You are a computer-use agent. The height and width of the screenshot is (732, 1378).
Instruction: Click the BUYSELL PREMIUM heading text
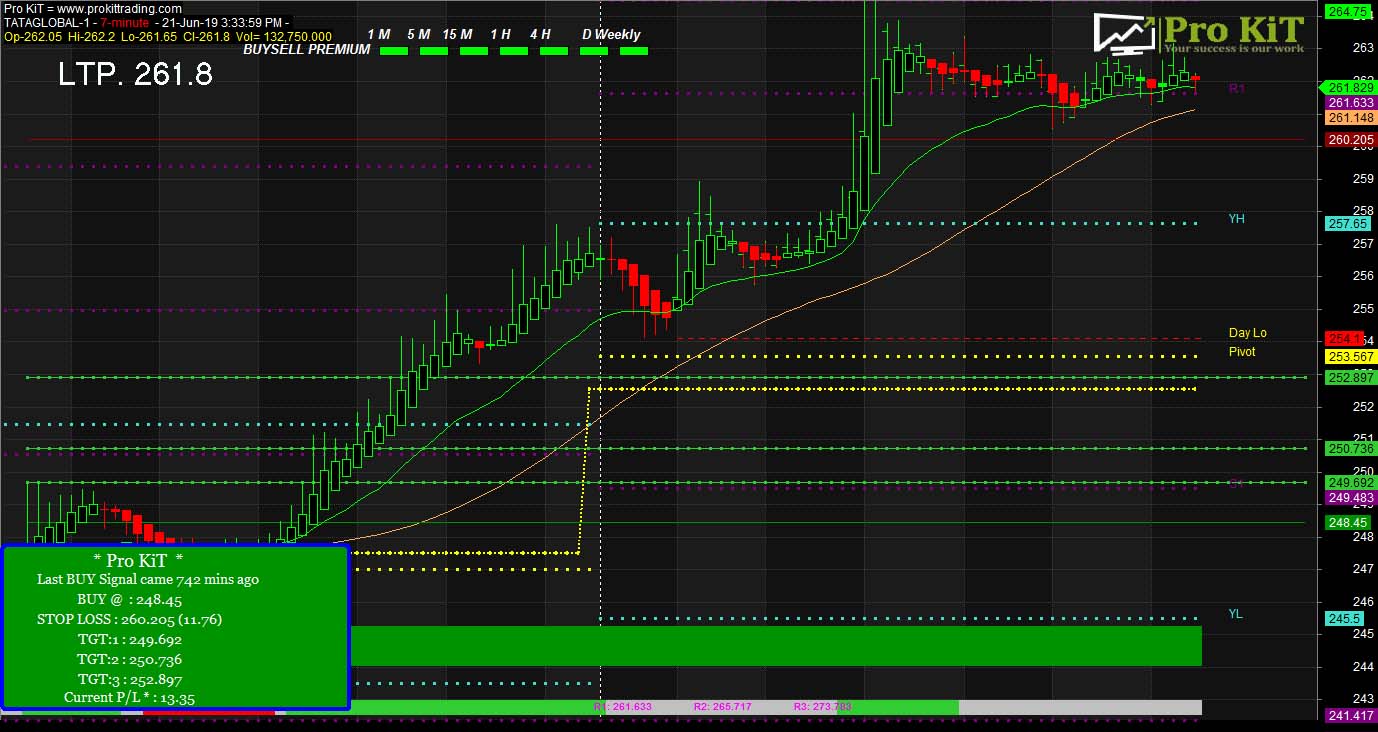(307, 49)
